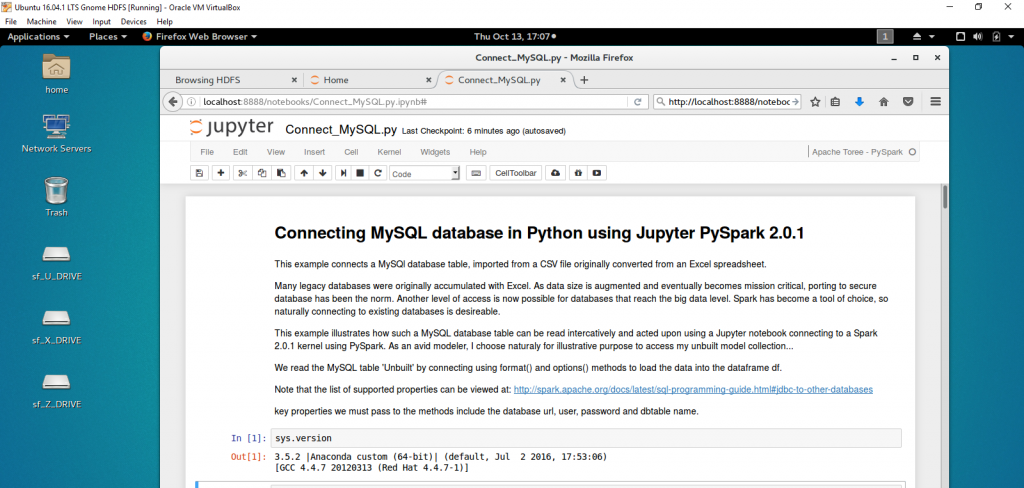Image resolution: width=1024 pixels, height=488 pixels.
Task: Open the Jupyter Edit menu
Action: click(x=240, y=152)
